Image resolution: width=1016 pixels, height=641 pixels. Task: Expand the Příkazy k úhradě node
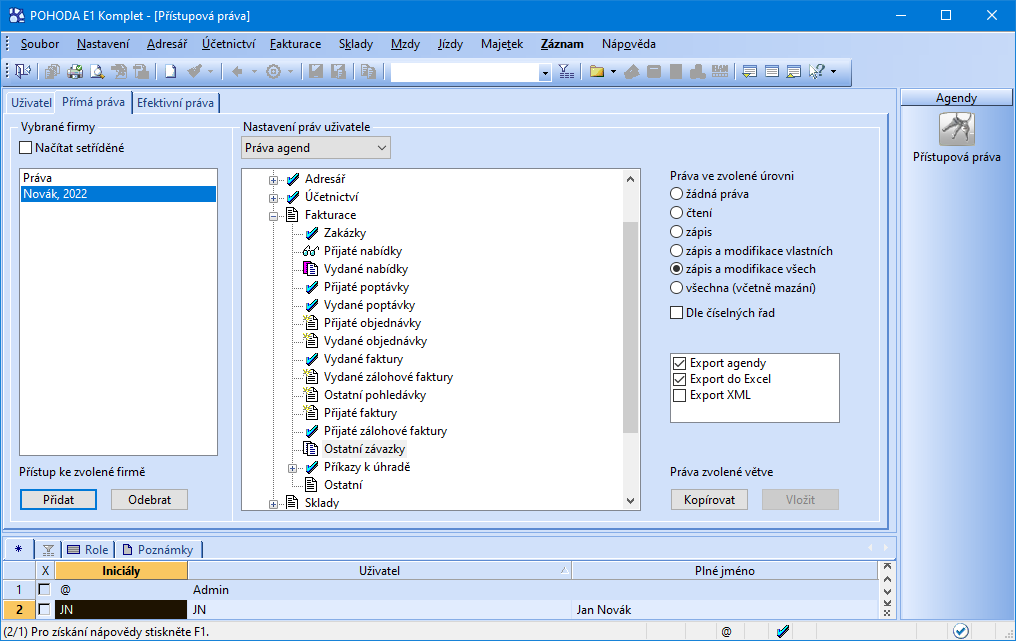pos(292,468)
